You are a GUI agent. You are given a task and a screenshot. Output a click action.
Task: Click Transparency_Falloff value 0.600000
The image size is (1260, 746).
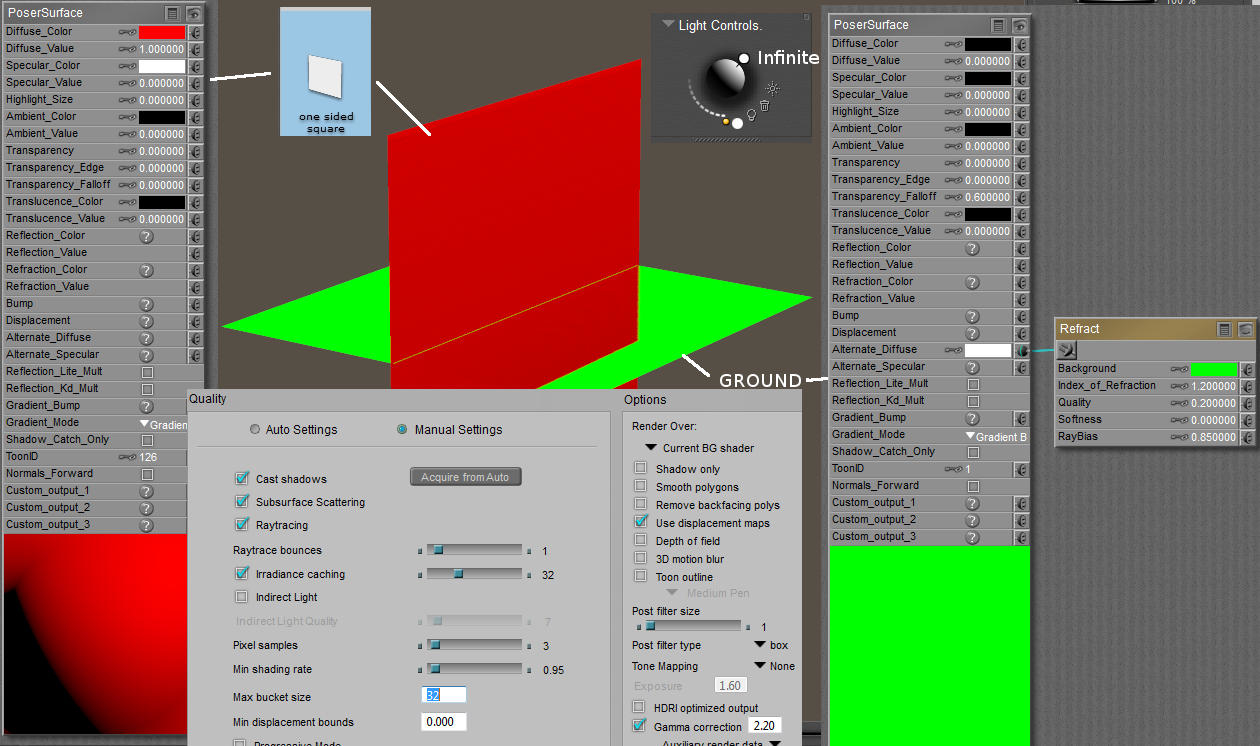tap(989, 197)
